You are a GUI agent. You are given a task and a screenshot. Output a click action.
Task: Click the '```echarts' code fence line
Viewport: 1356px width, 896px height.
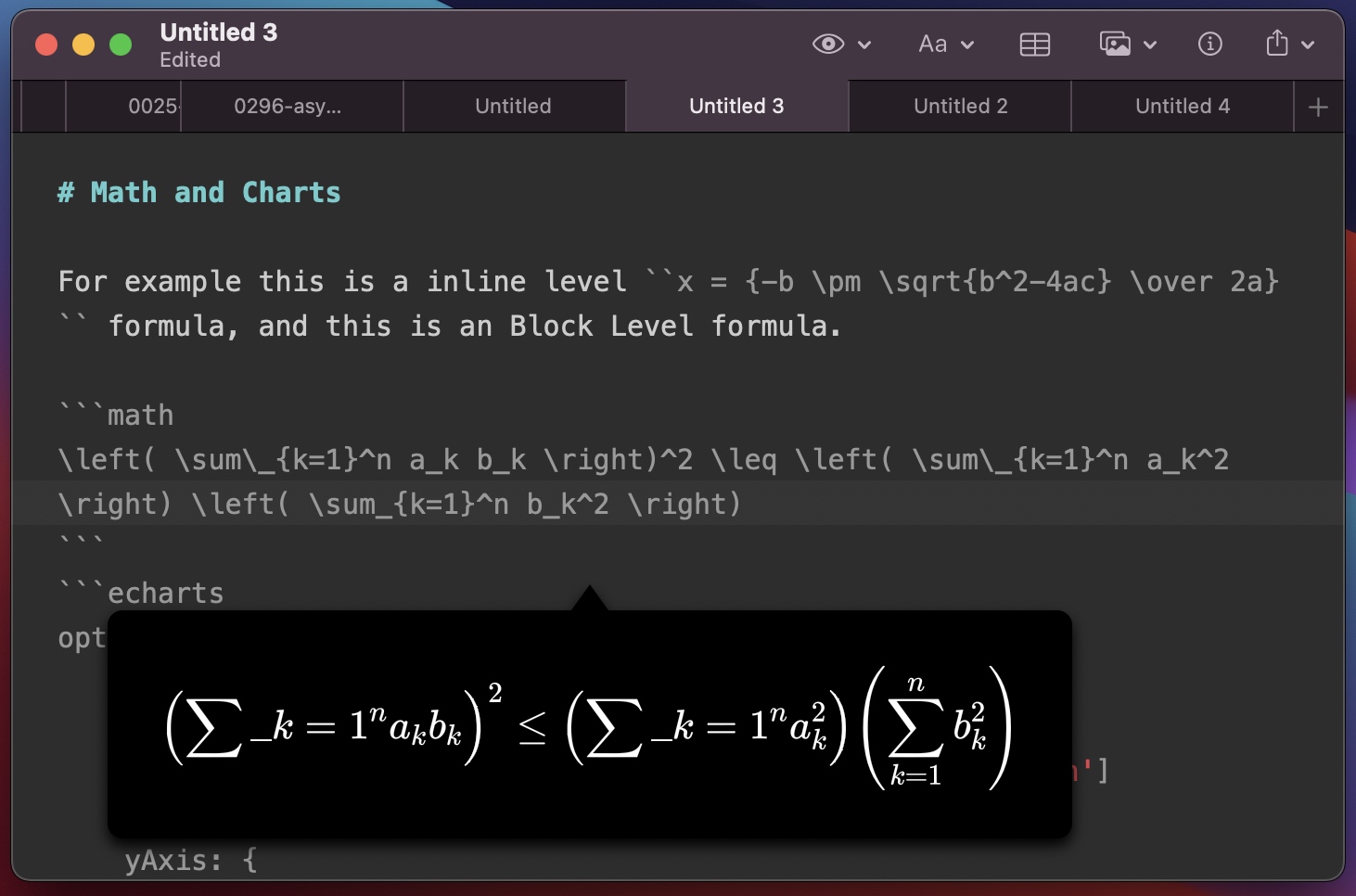(141, 593)
